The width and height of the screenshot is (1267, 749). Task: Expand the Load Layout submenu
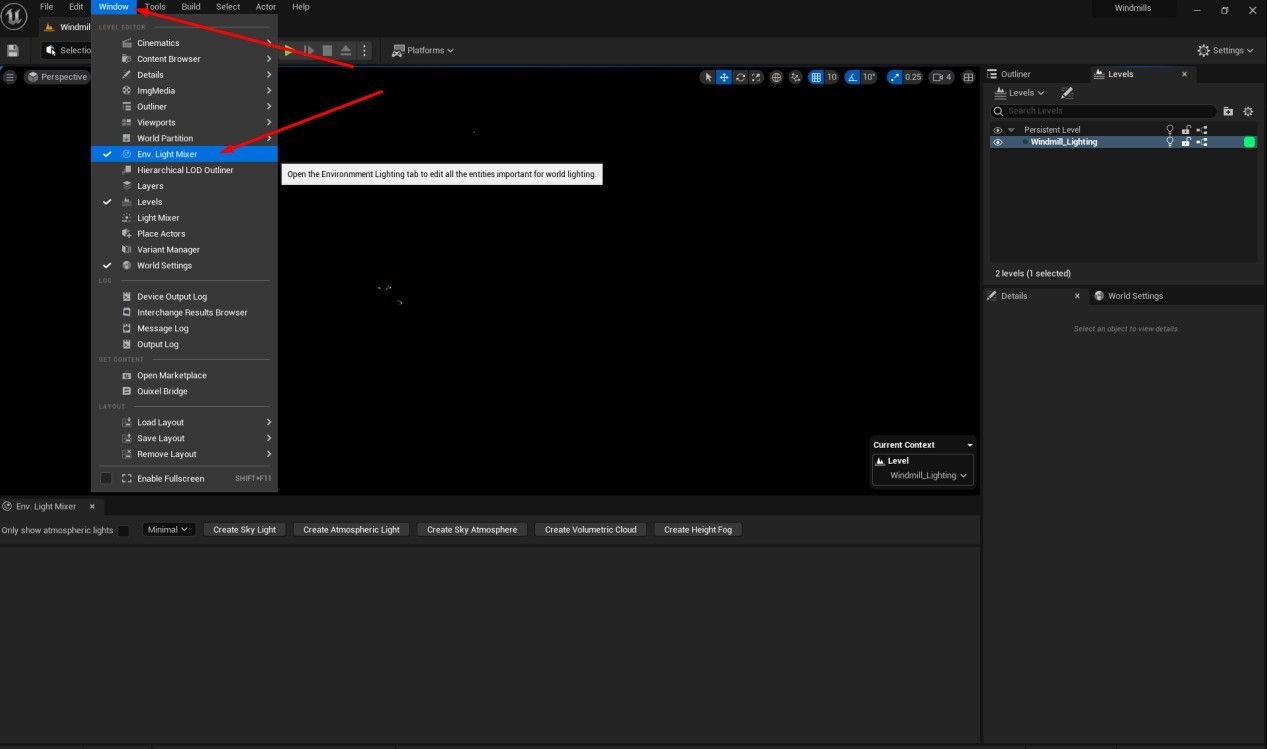184,422
